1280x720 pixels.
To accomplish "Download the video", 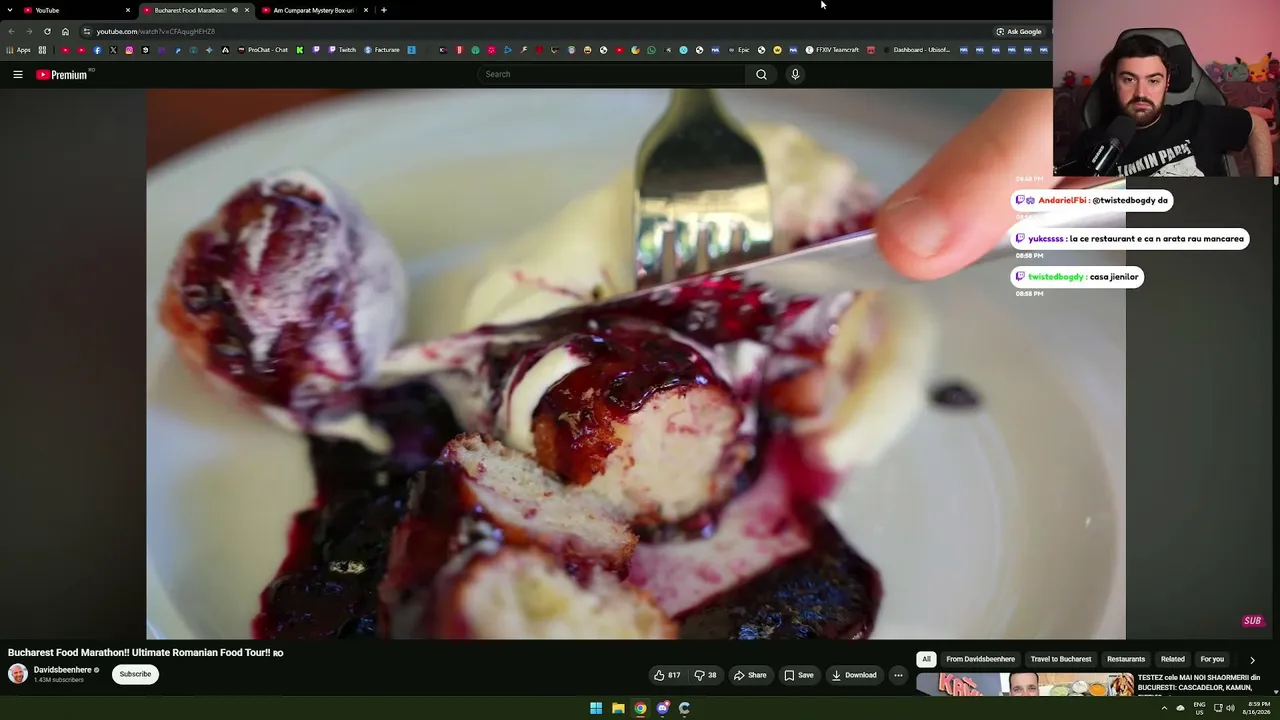I will pos(854,675).
